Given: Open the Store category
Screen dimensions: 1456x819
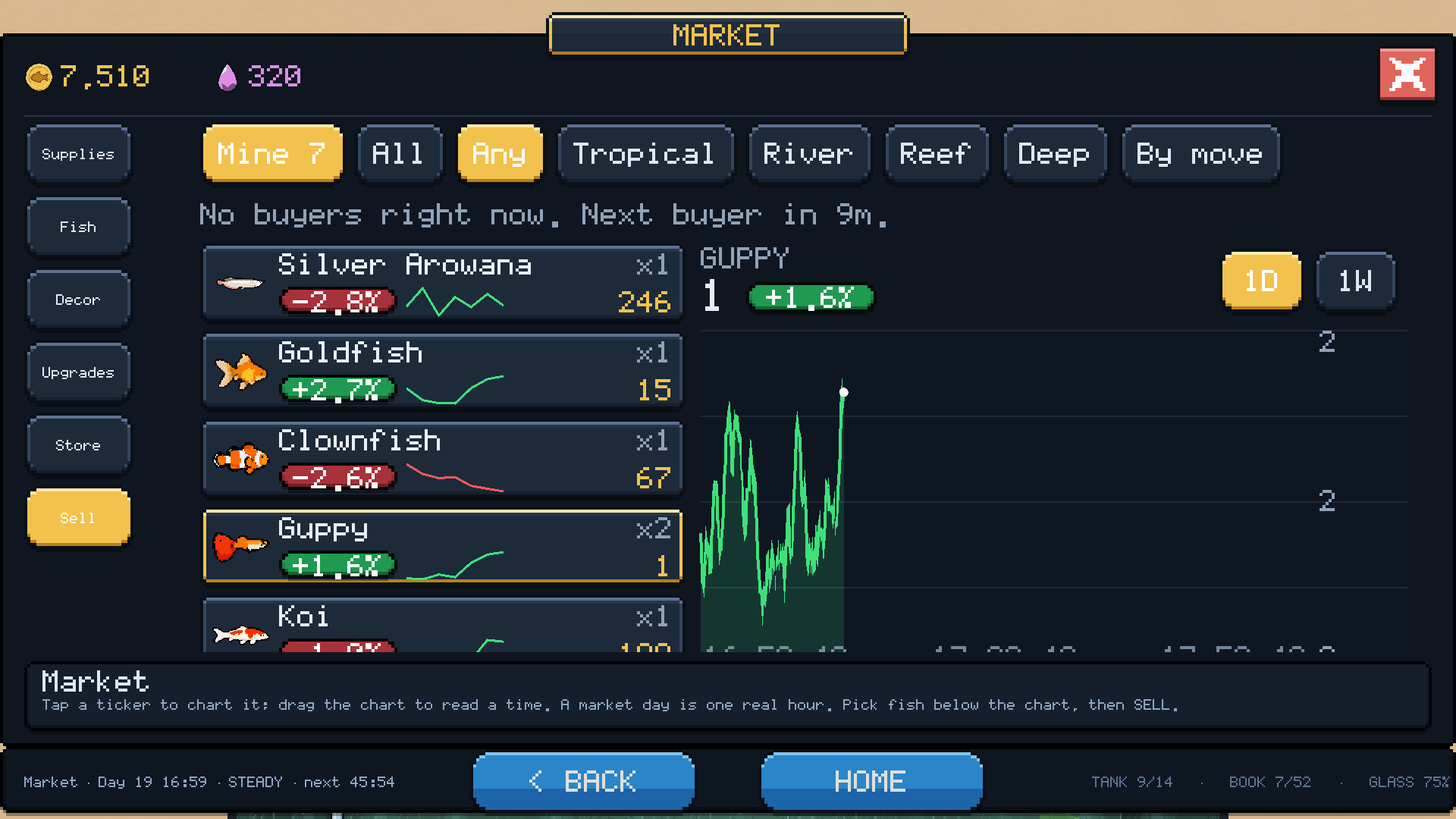Looking at the screenshot, I should (78, 445).
